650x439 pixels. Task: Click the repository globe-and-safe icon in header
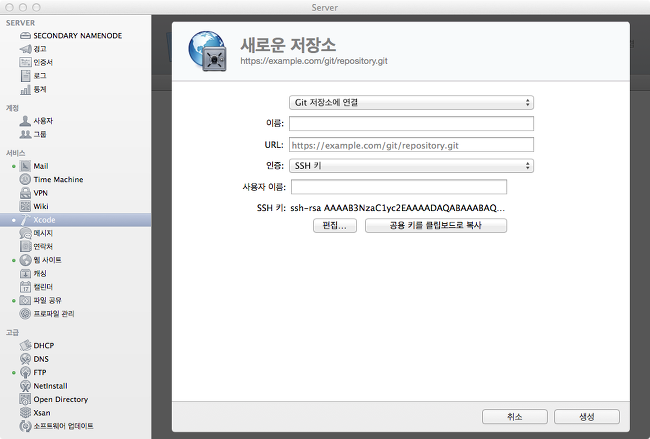(208, 51)
